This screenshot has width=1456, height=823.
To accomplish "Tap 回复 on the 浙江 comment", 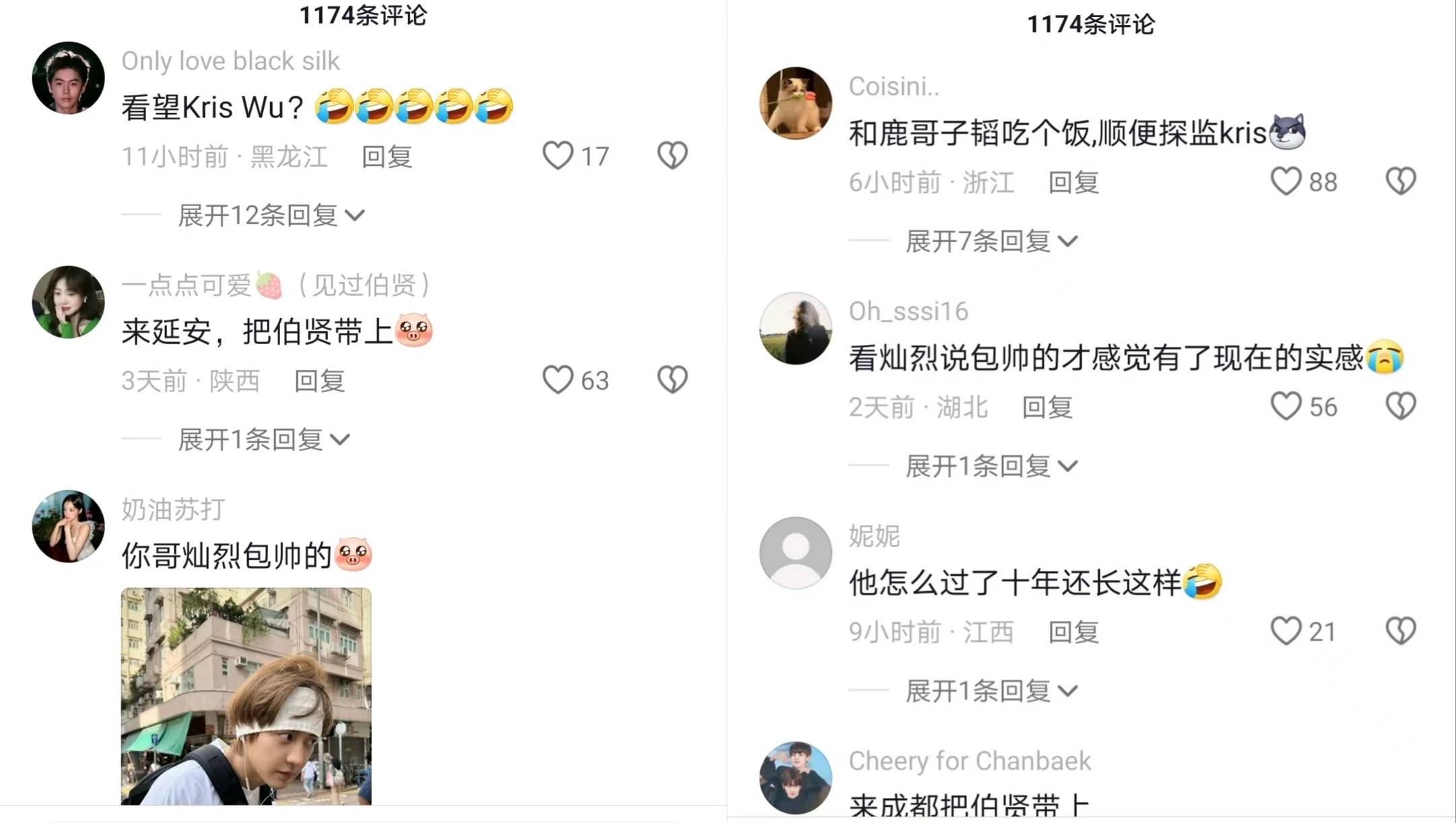I will pos(1073,183).
